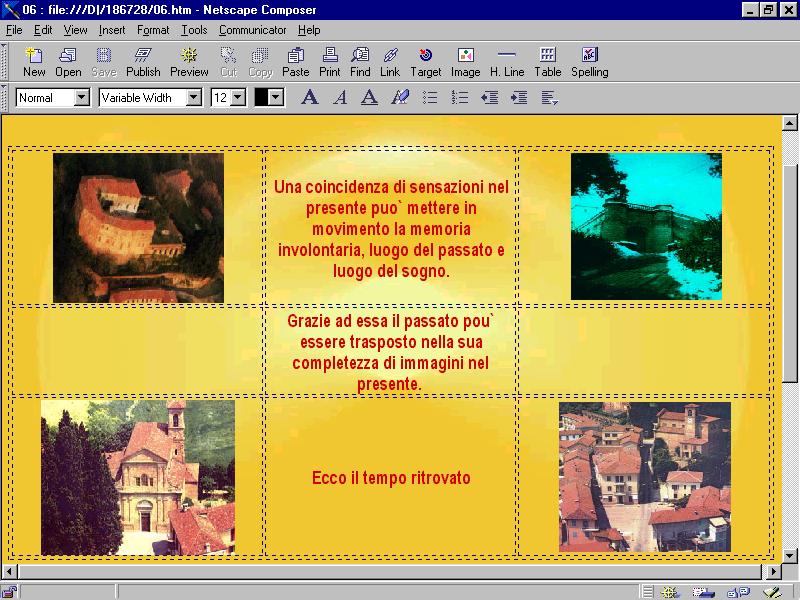Insert a hyperlink with Link icon
The image size is (800, 600).
point(390,62)
